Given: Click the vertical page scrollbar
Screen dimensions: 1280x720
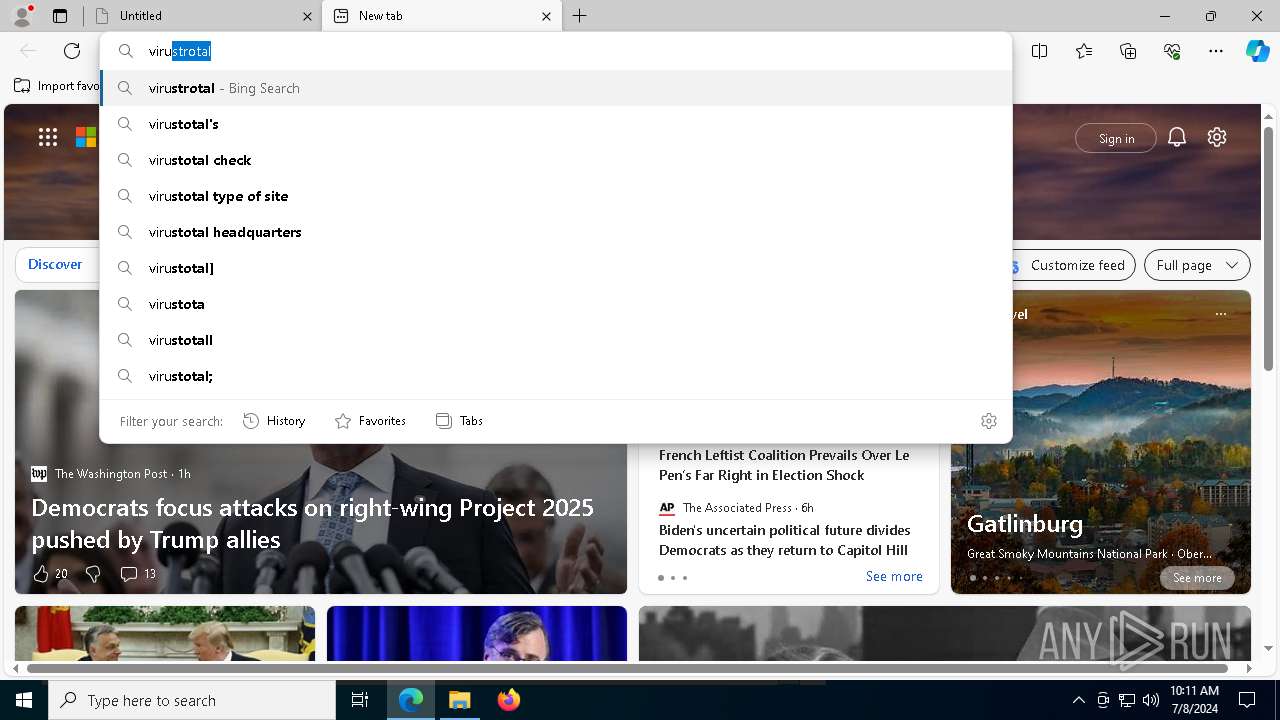Looking at the screenshot, I should pyautogui.click(x=1269, y=247).
